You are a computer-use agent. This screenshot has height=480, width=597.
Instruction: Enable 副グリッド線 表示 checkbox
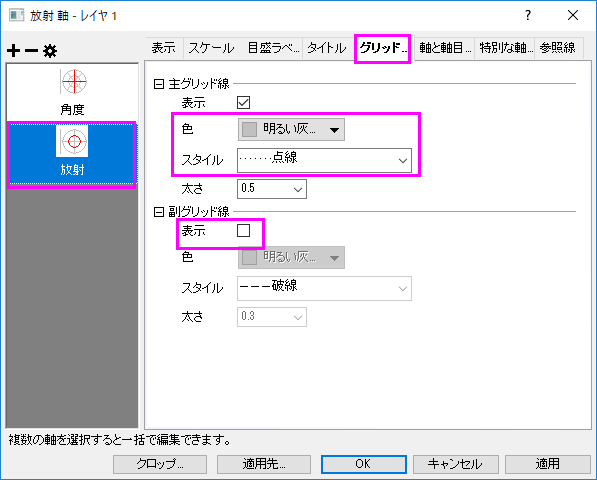coord(244,230)
